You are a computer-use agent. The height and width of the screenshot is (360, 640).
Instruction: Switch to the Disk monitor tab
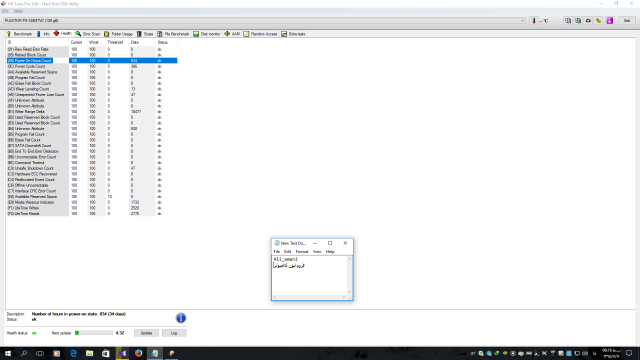207,34
